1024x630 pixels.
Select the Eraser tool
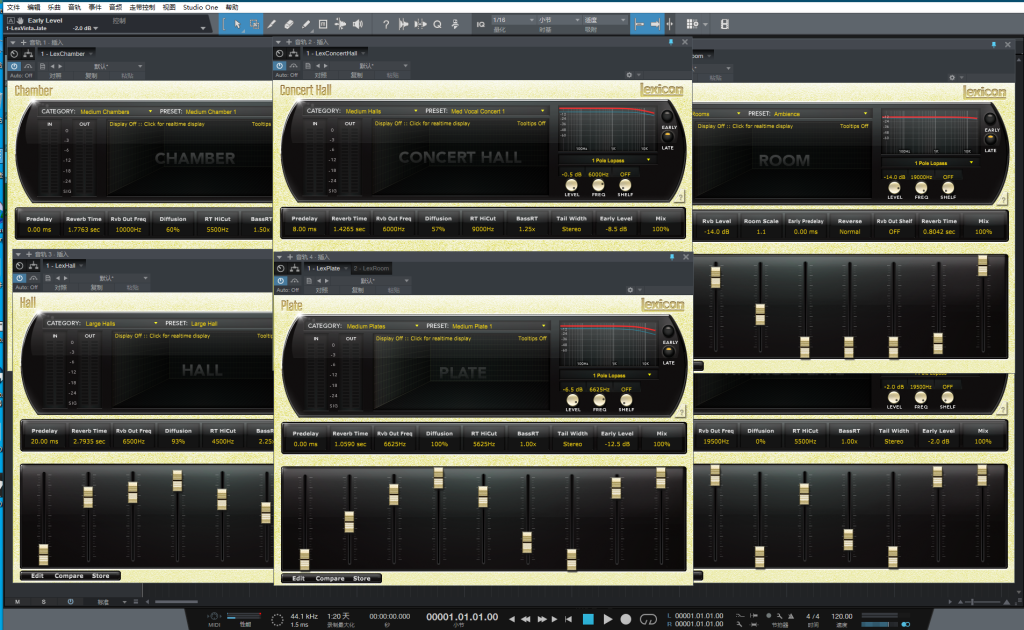(x=289, y=23)
